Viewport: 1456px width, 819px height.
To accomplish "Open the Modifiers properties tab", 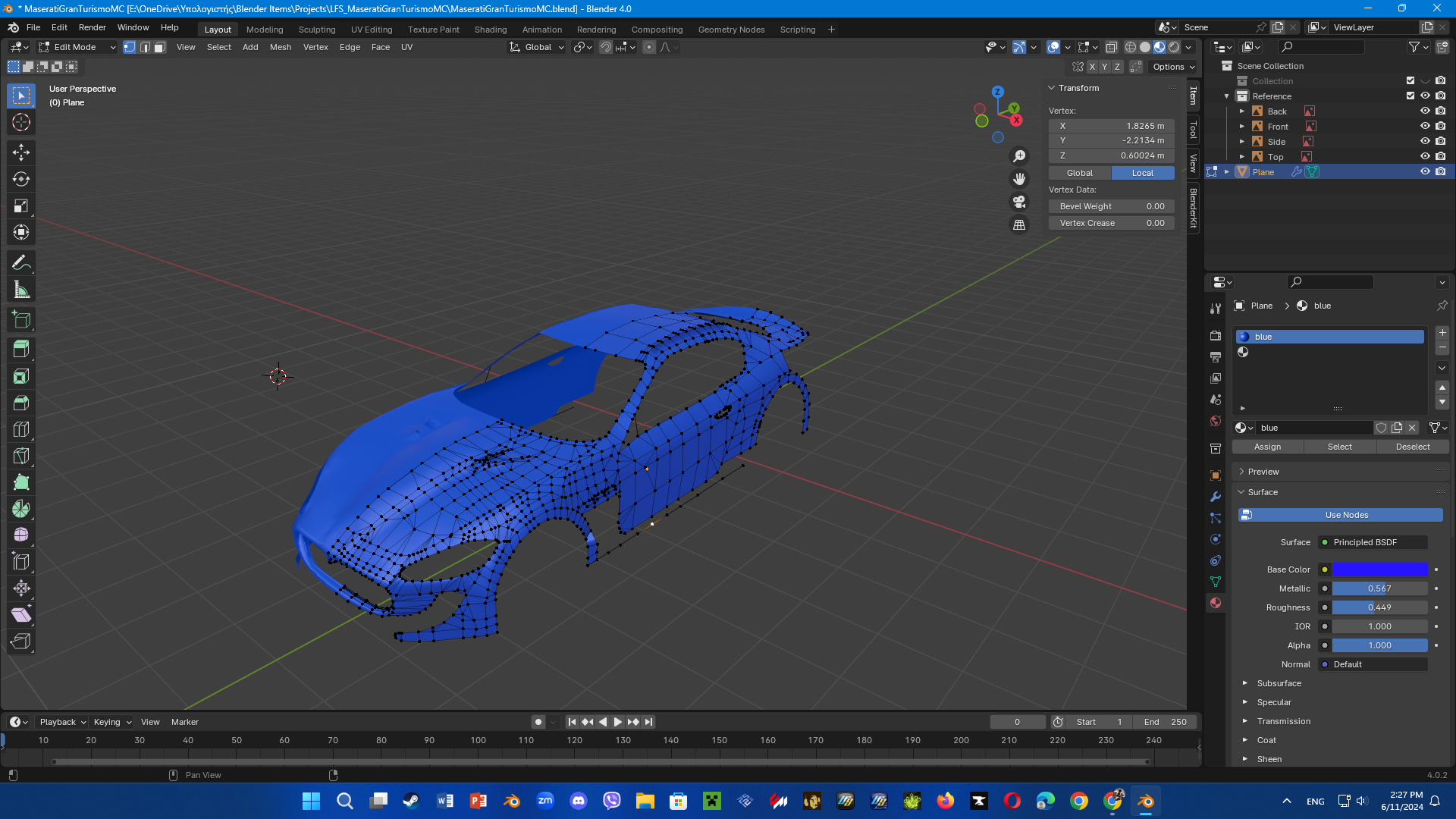I will point(1216,497).
